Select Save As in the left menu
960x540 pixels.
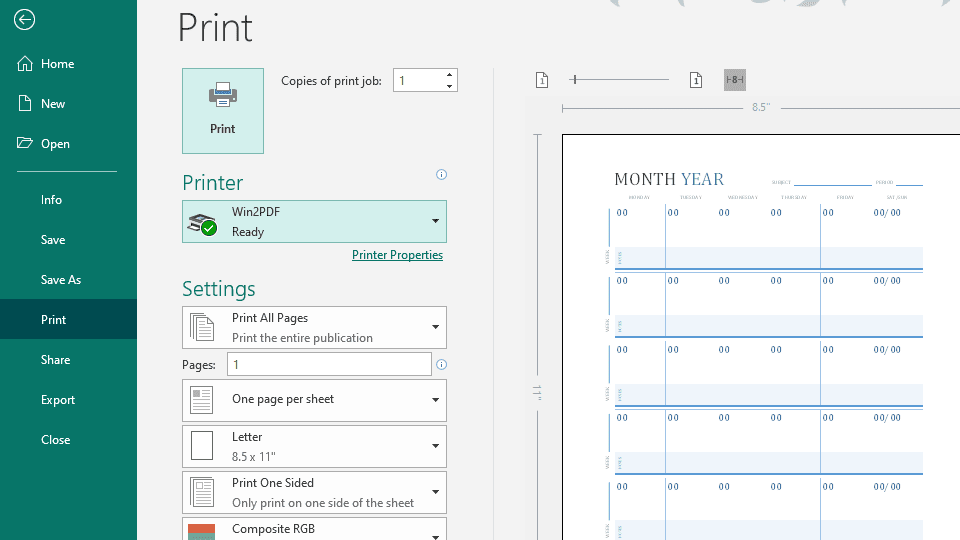(61, 280)
